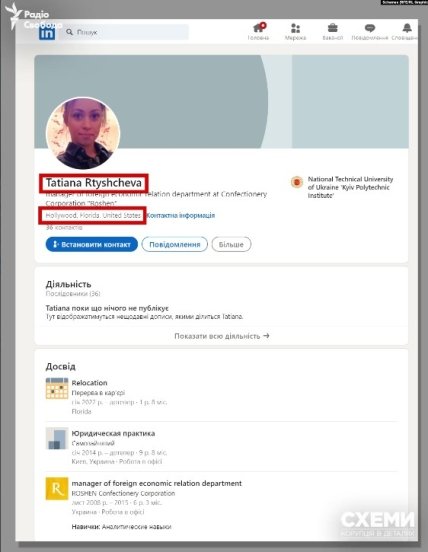Open the Більше more options dropdown
Image resolution: width=428 pixels, height=552 pixels.
[x=231, y=244]
